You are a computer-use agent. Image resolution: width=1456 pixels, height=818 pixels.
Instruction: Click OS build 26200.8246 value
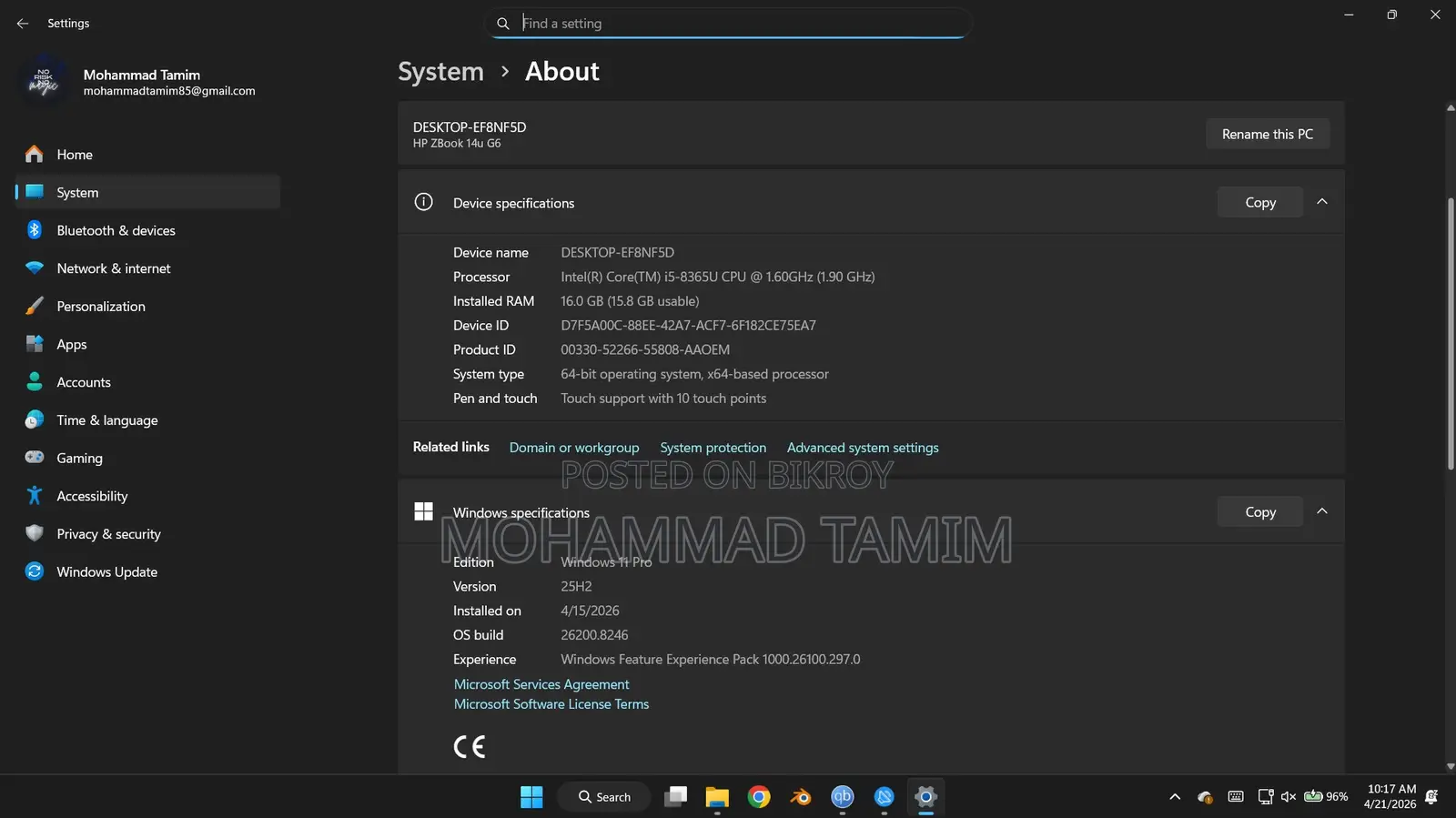pyautogui.click(x=594, y=635)
